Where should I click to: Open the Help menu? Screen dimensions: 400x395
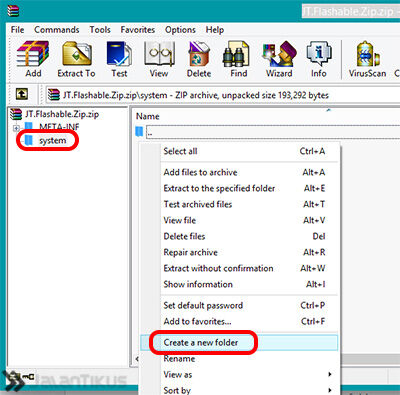coord(215,30)
